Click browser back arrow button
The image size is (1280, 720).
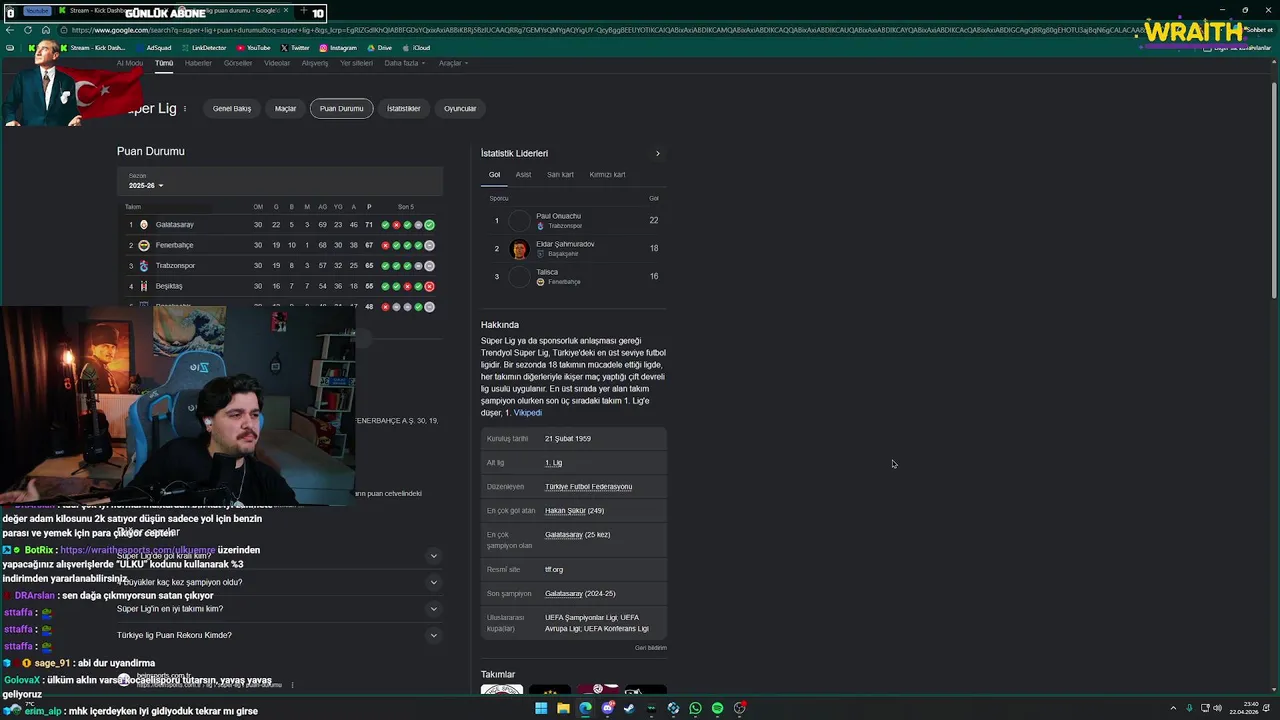pos(11,30)
